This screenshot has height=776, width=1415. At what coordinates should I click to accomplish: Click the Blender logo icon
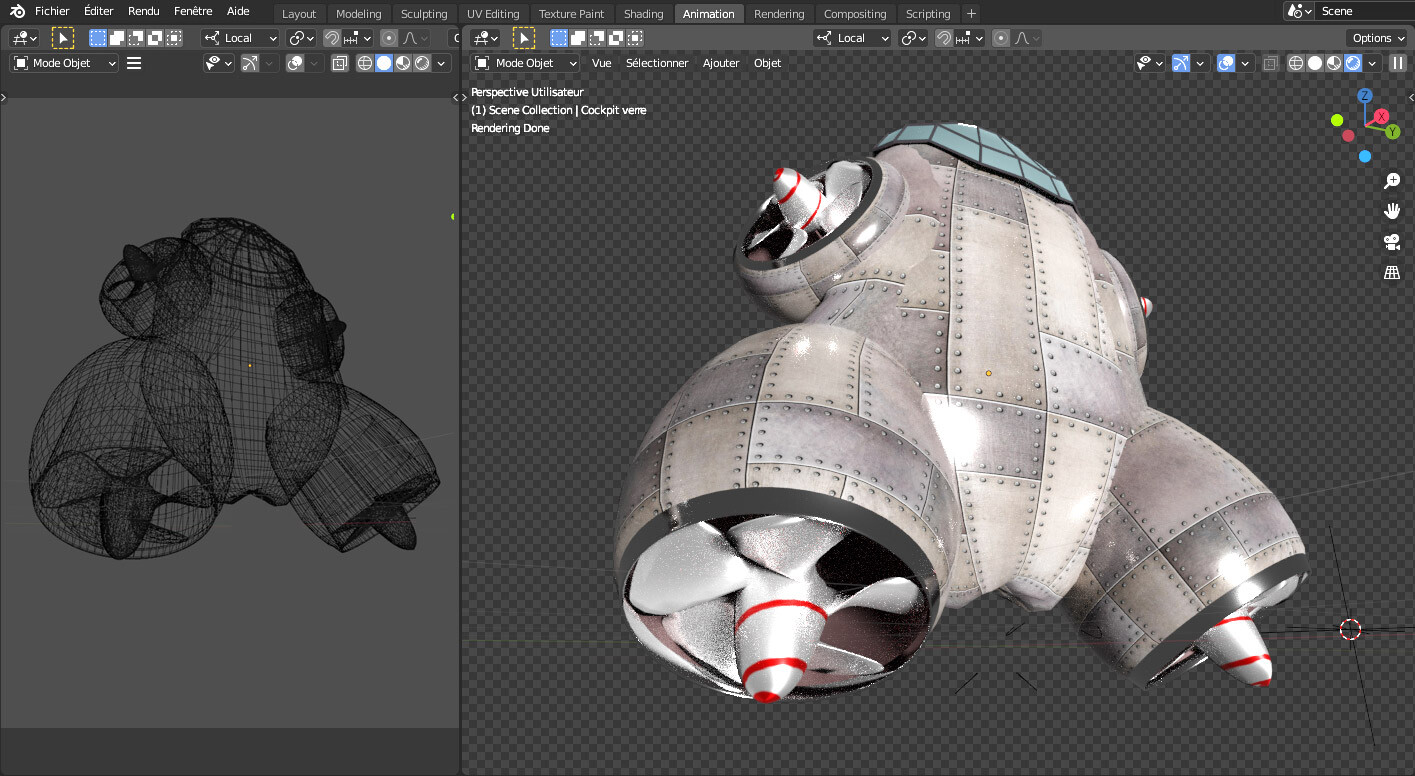pos(17,11)
